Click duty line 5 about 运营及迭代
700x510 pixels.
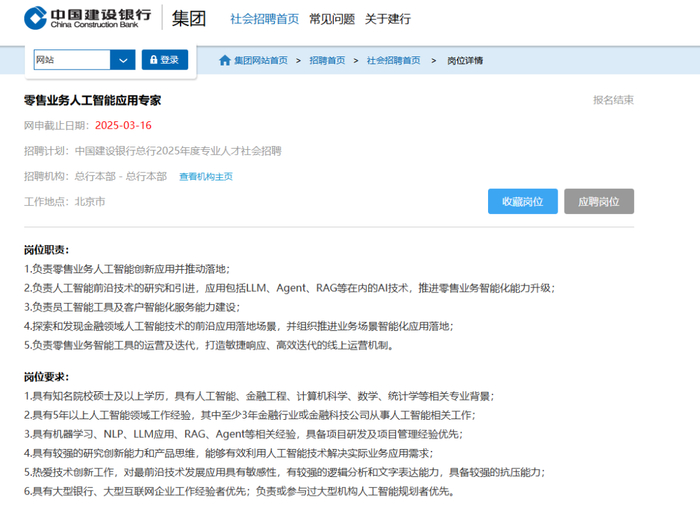click(x=208, y=346)
